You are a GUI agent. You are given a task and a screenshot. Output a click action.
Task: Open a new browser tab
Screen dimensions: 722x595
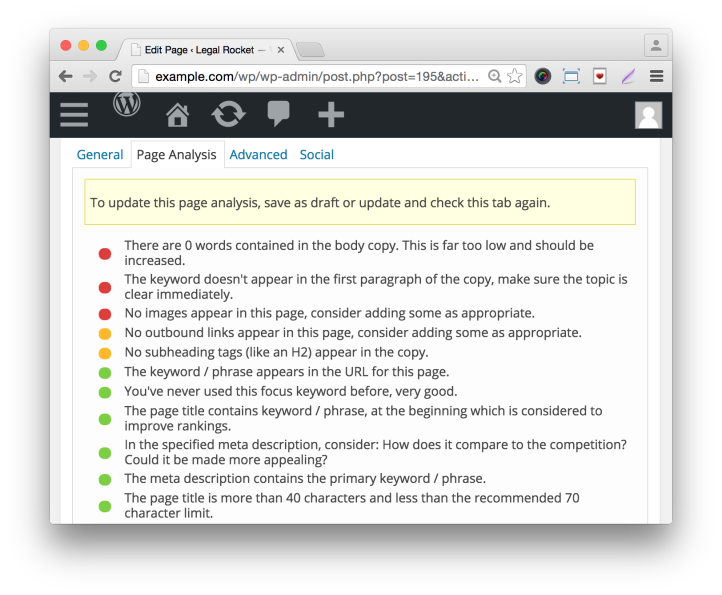tap(310, 49)
